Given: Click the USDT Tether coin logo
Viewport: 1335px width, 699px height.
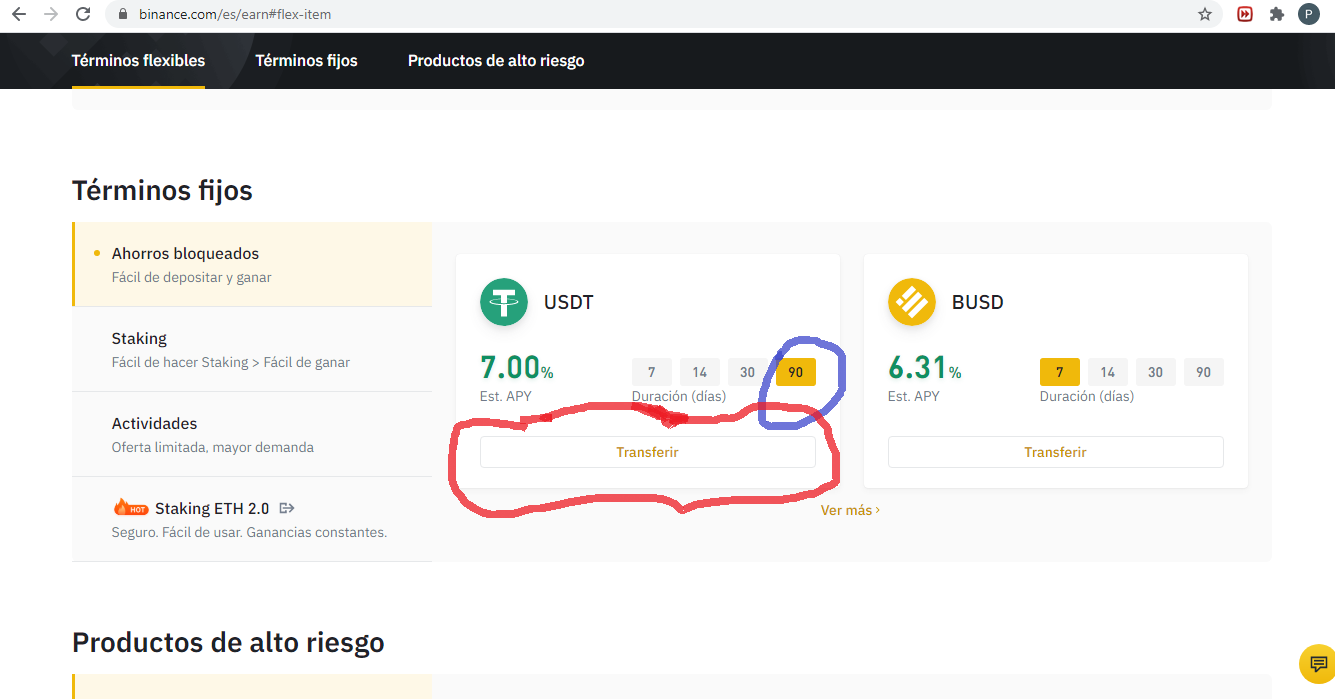Looking at the screenshot, I should pos(504,302).
